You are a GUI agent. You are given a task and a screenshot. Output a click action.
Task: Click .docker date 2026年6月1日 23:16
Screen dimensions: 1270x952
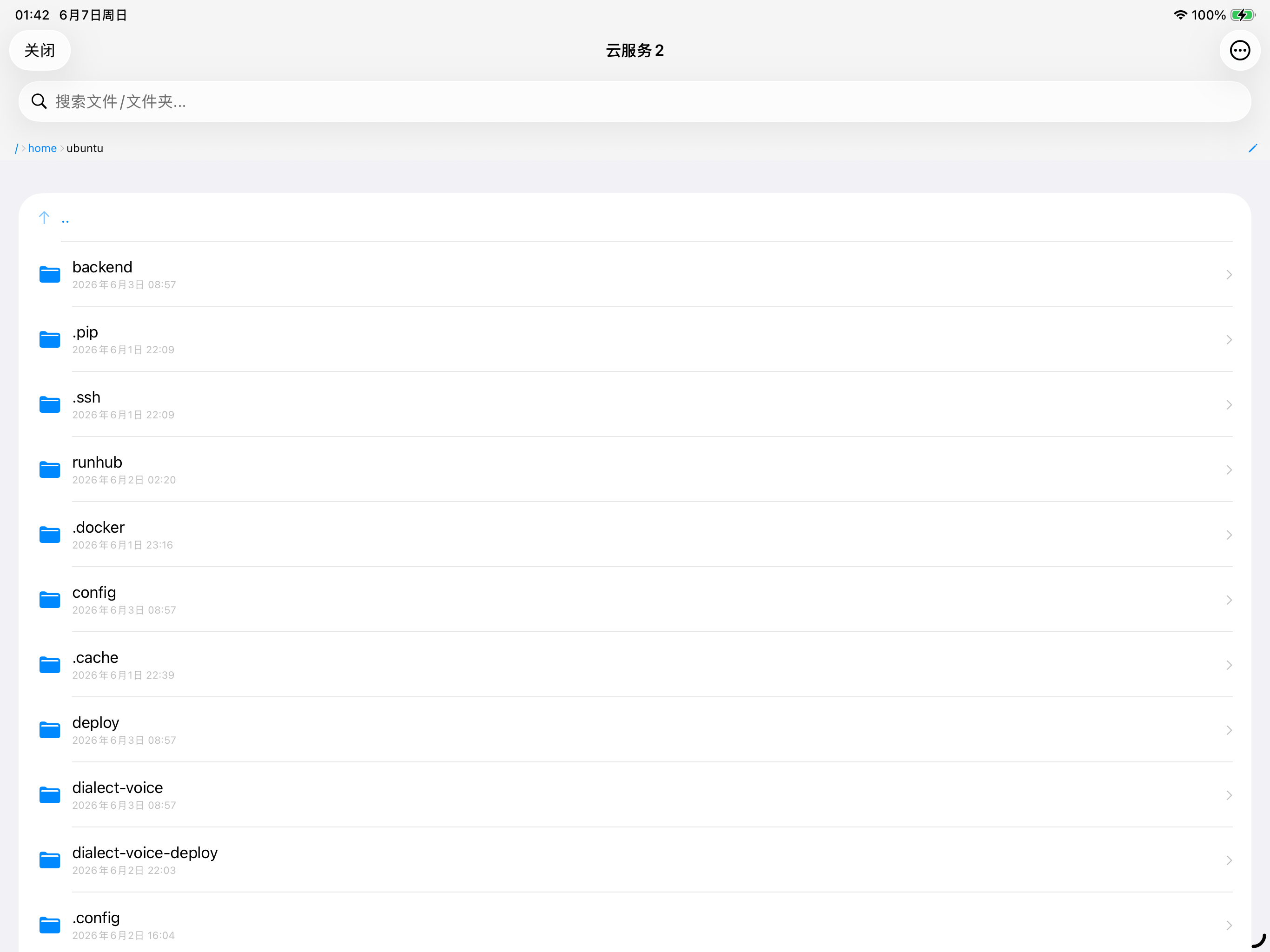(122, 545)
